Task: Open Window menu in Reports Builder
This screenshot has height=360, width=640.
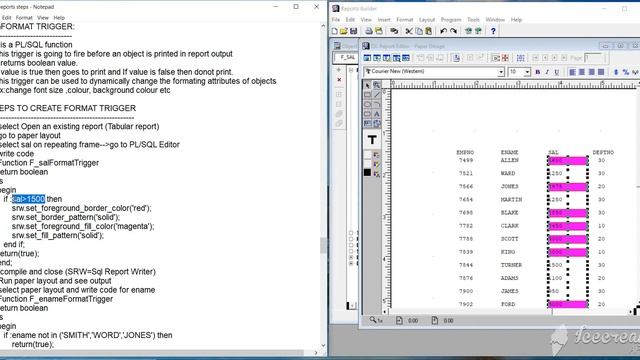Action: coord(495,20)
